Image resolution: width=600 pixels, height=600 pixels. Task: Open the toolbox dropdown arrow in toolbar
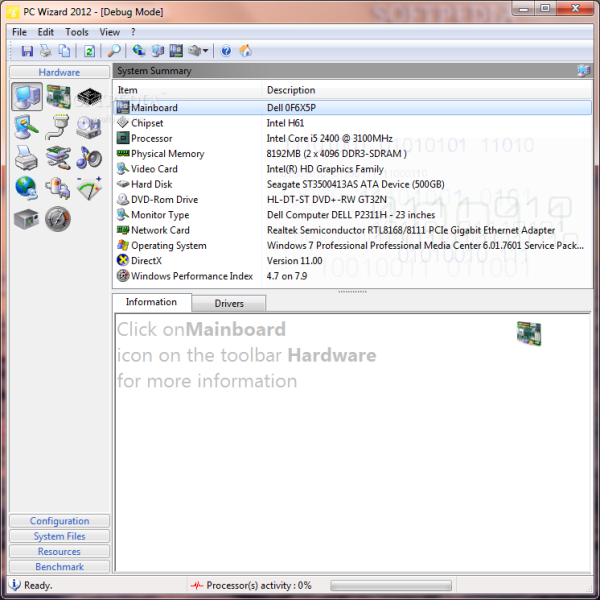[x=205, y=51]
